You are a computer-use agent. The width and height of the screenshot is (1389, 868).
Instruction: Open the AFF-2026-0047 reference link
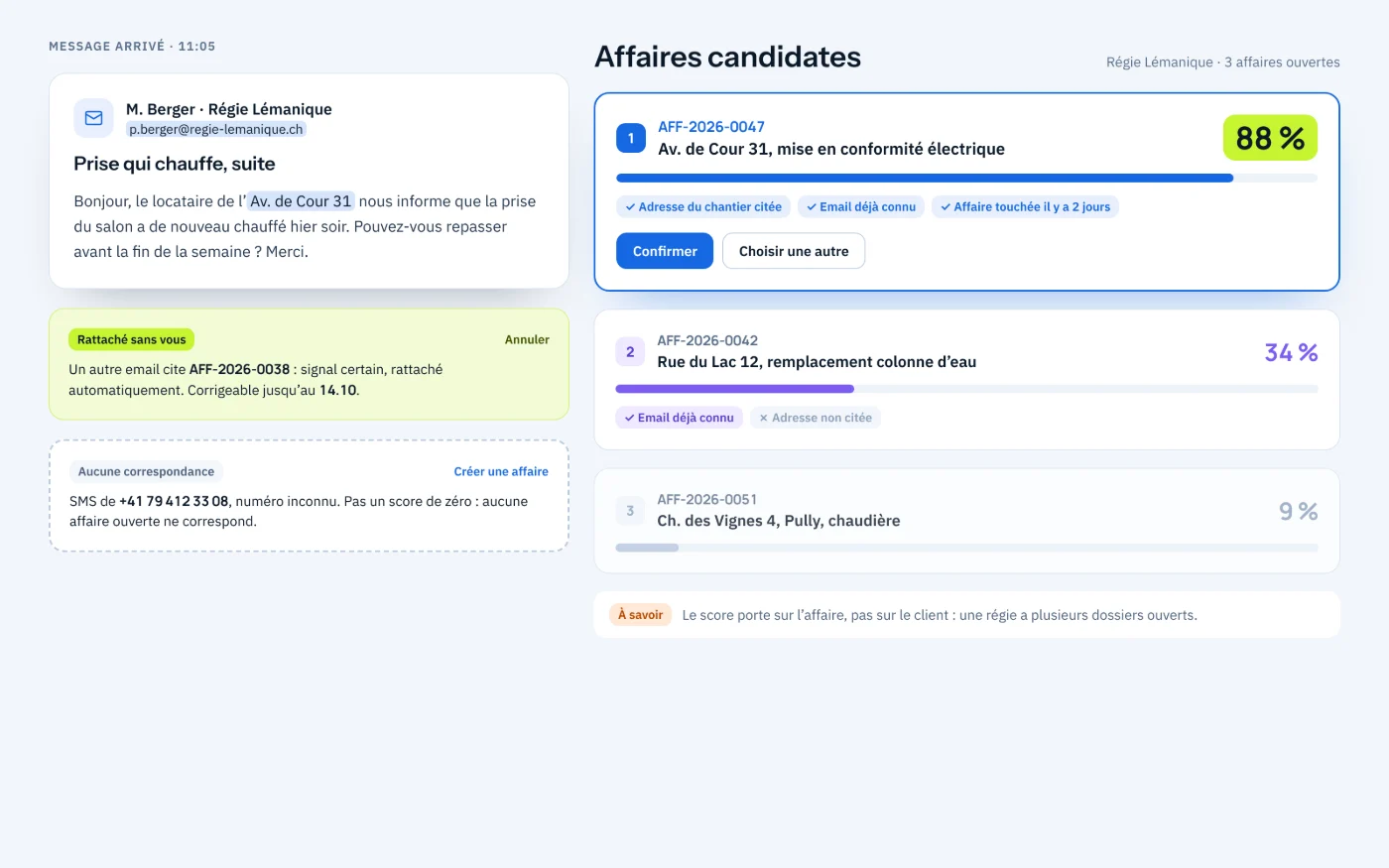[x=711, y=127]
